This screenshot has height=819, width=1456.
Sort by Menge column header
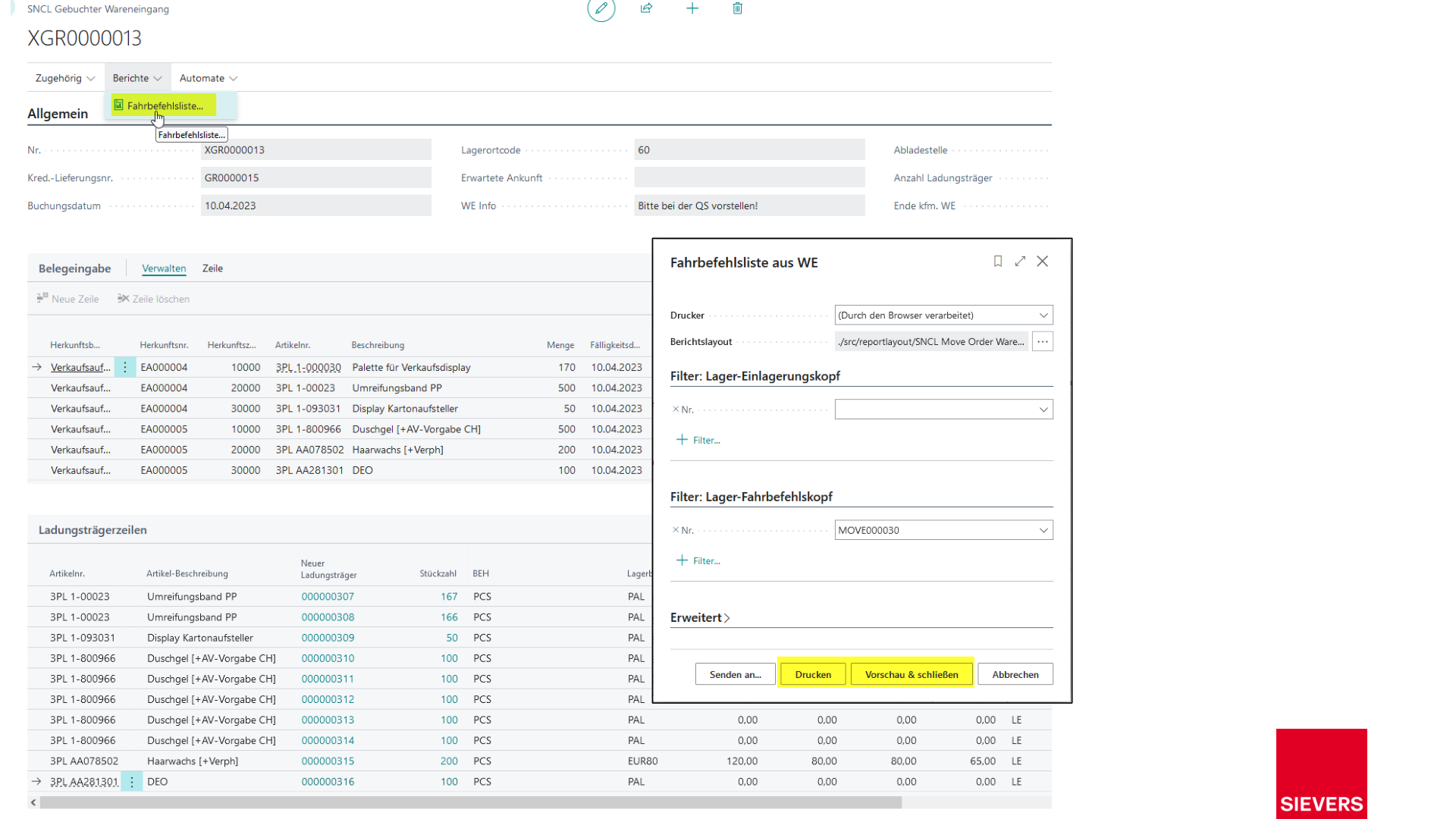(x=560, y=345)
